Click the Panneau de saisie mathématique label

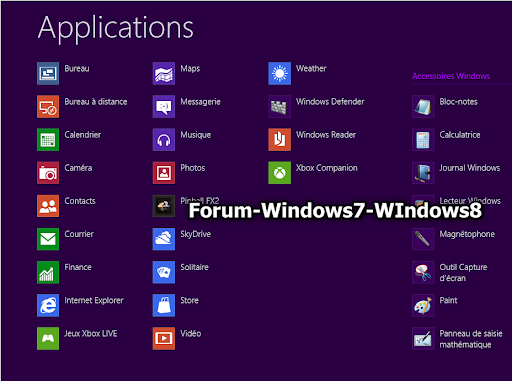pyautogui.click(x=471, y=339)
